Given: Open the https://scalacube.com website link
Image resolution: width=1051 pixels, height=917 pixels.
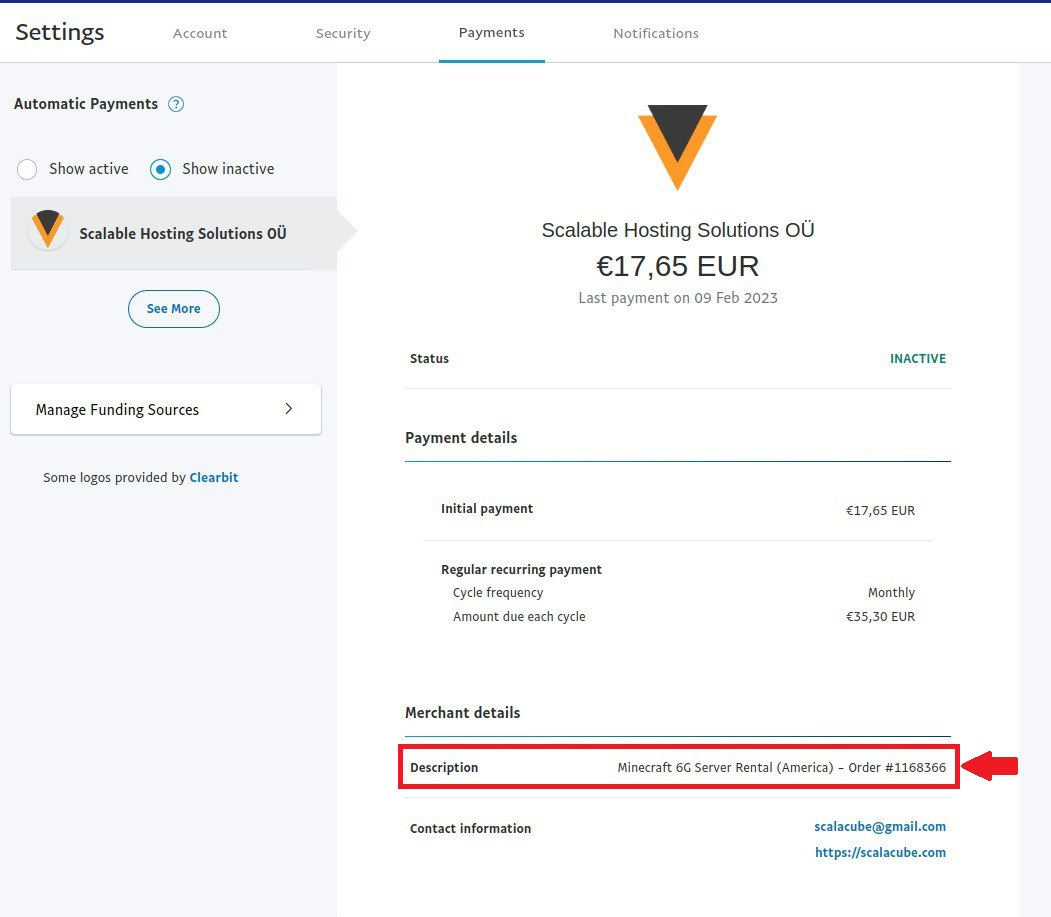Looking at the screenshot, I should pos(880,852).
